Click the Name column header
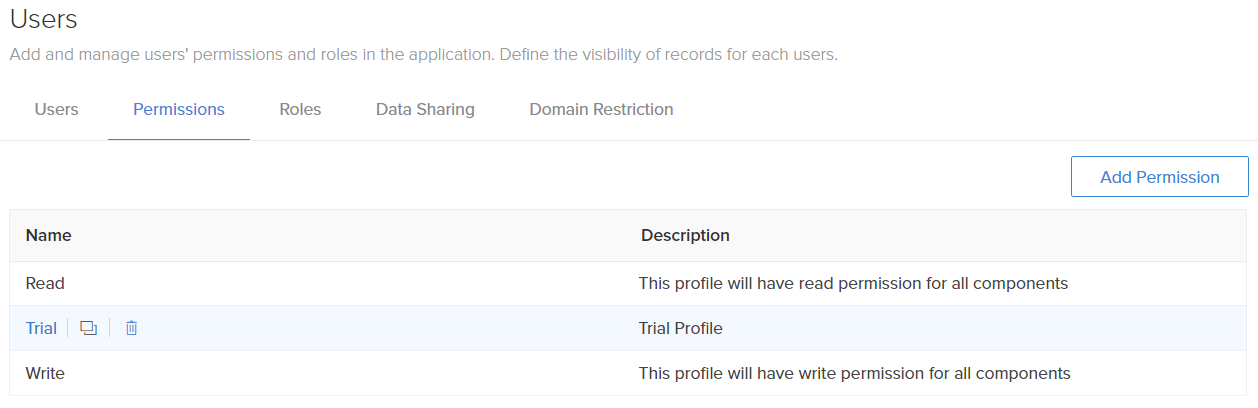This screenshot has width=1258, height=408. [48, 235]
